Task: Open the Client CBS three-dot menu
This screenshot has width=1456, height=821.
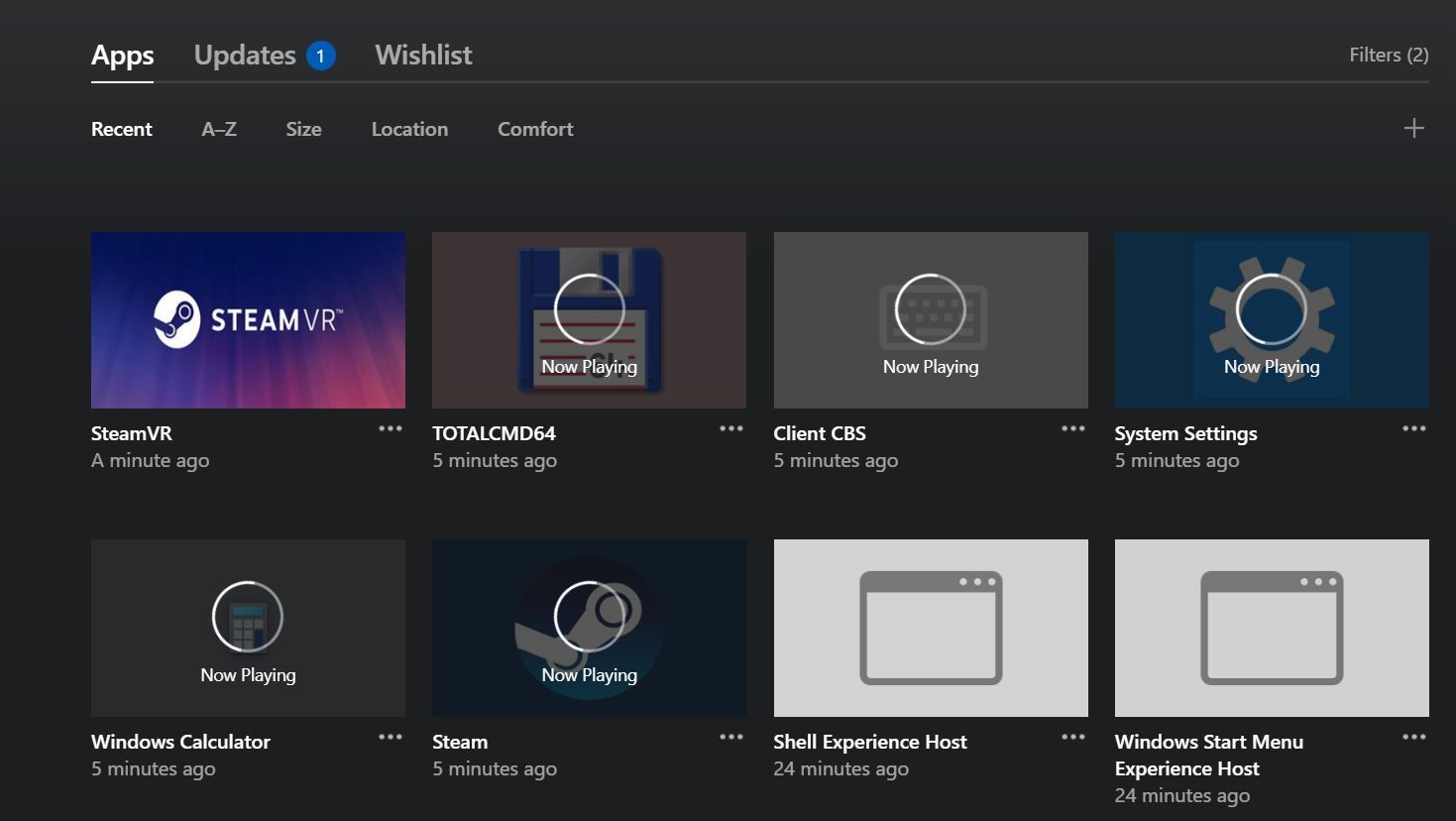Action: [x=1073, y=429]
